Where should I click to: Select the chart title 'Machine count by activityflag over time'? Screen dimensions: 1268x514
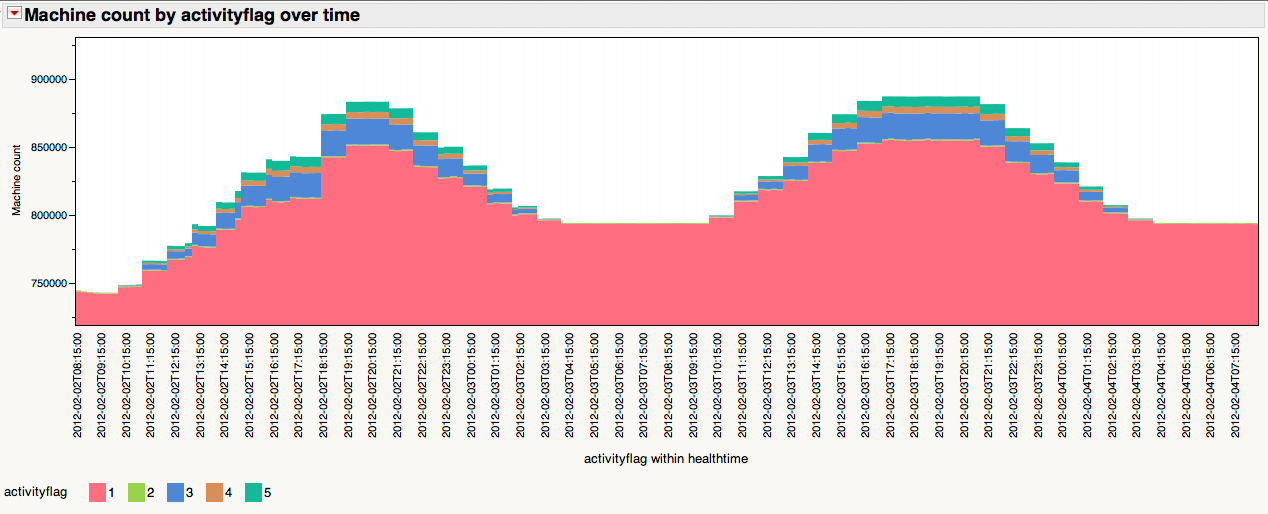(x=192, y=15)
